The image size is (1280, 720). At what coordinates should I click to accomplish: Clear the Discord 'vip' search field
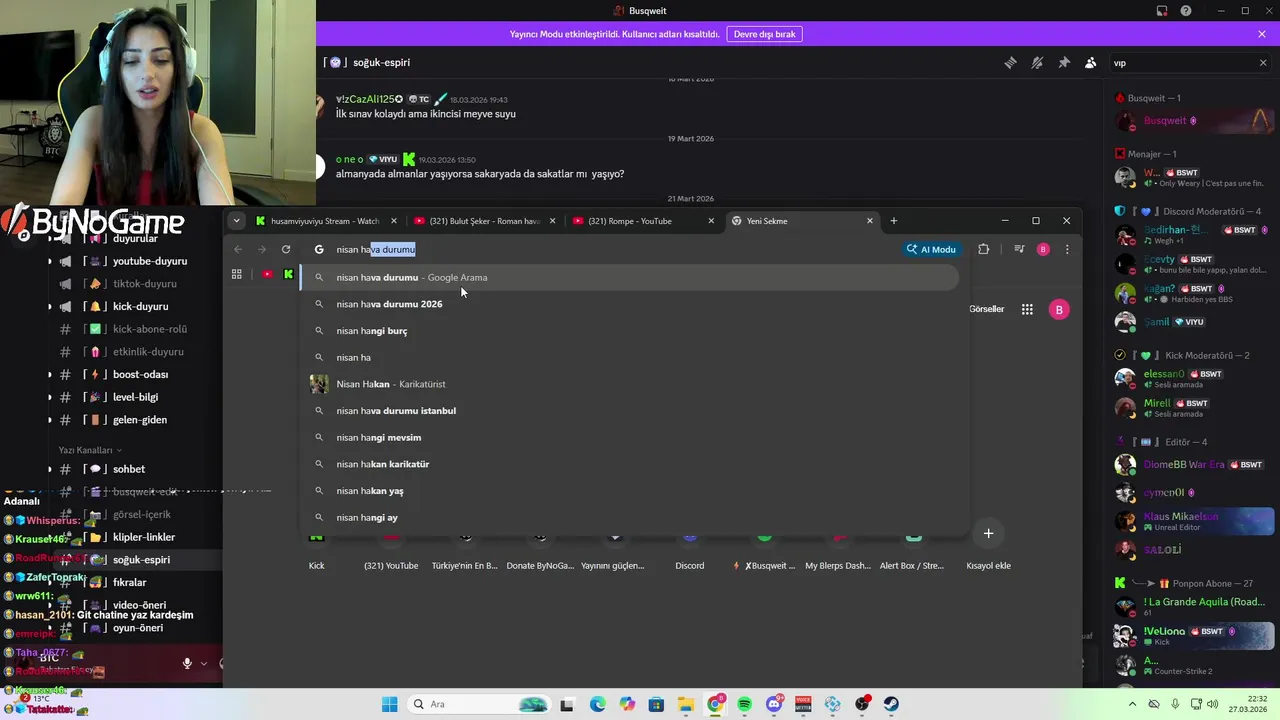pos(1262,63)
